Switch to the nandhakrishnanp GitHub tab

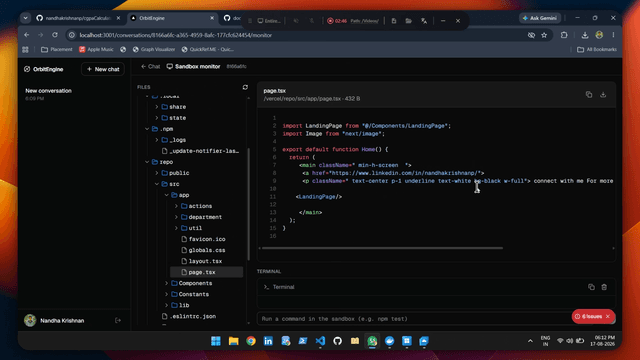pos(78,18)
